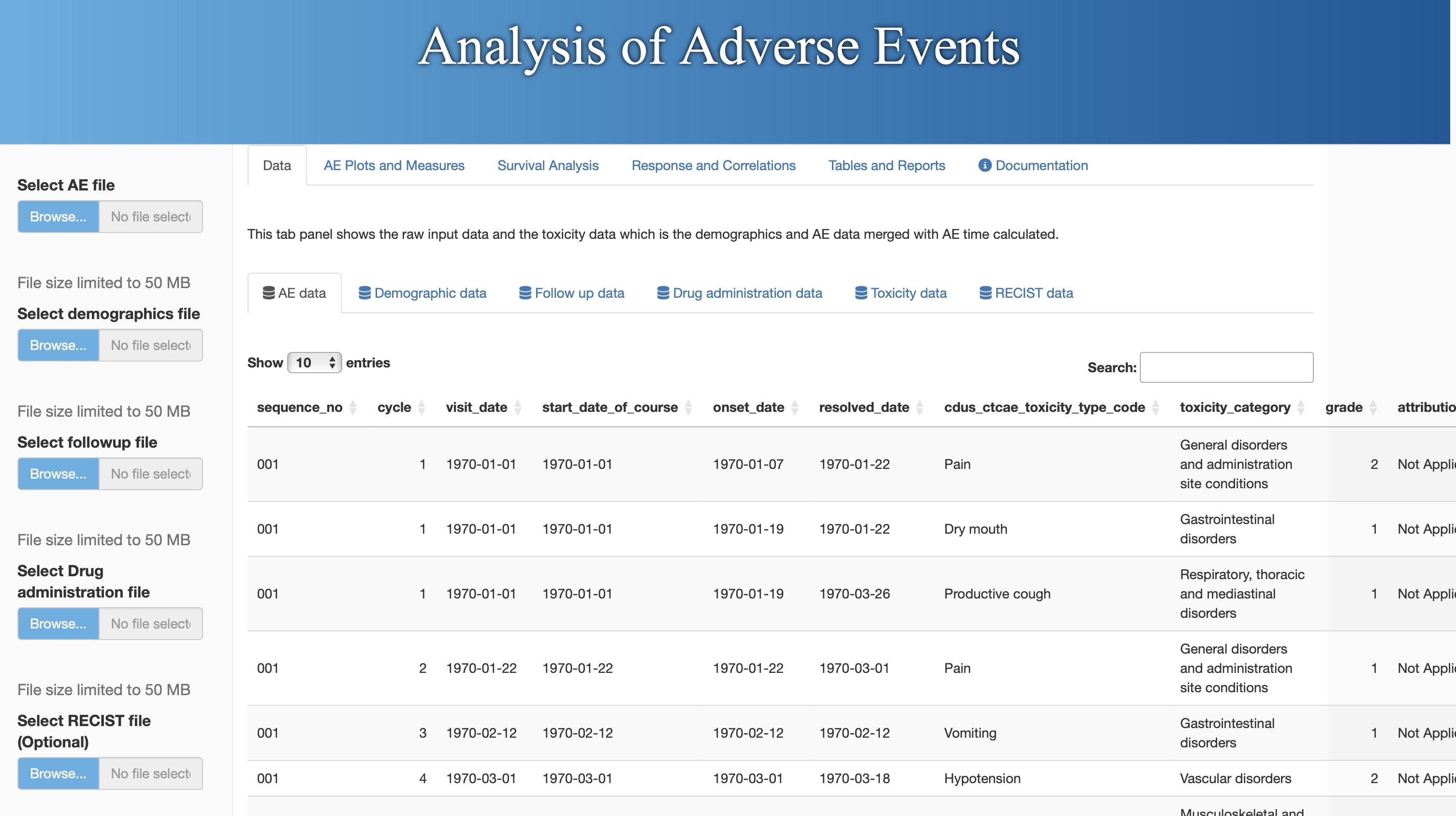Open the Tables and Reports tab
Image resolution: width=1456 pixels, height=816 pixels.
point(886,165)
